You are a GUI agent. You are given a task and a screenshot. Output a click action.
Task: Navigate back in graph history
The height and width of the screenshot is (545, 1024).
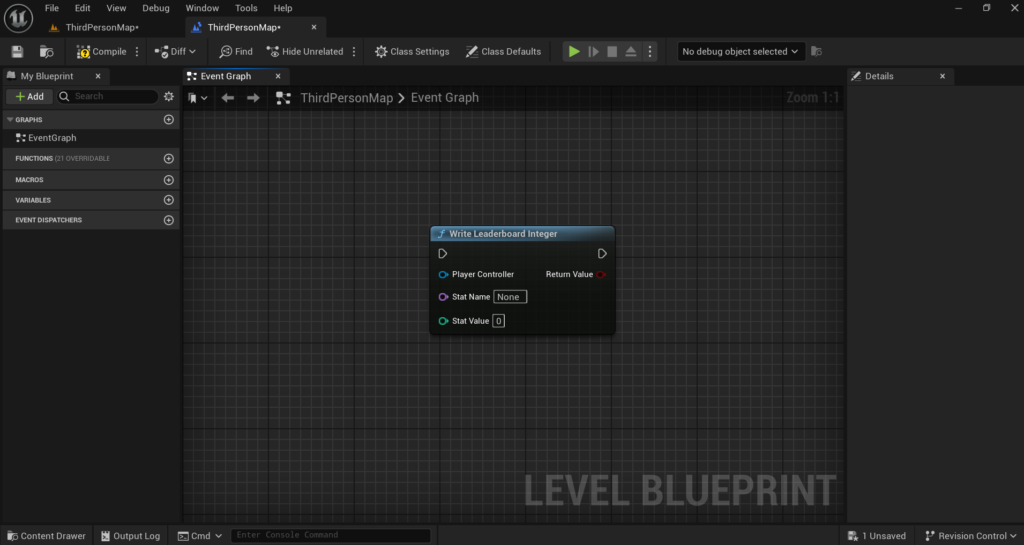tap(227, 98)
